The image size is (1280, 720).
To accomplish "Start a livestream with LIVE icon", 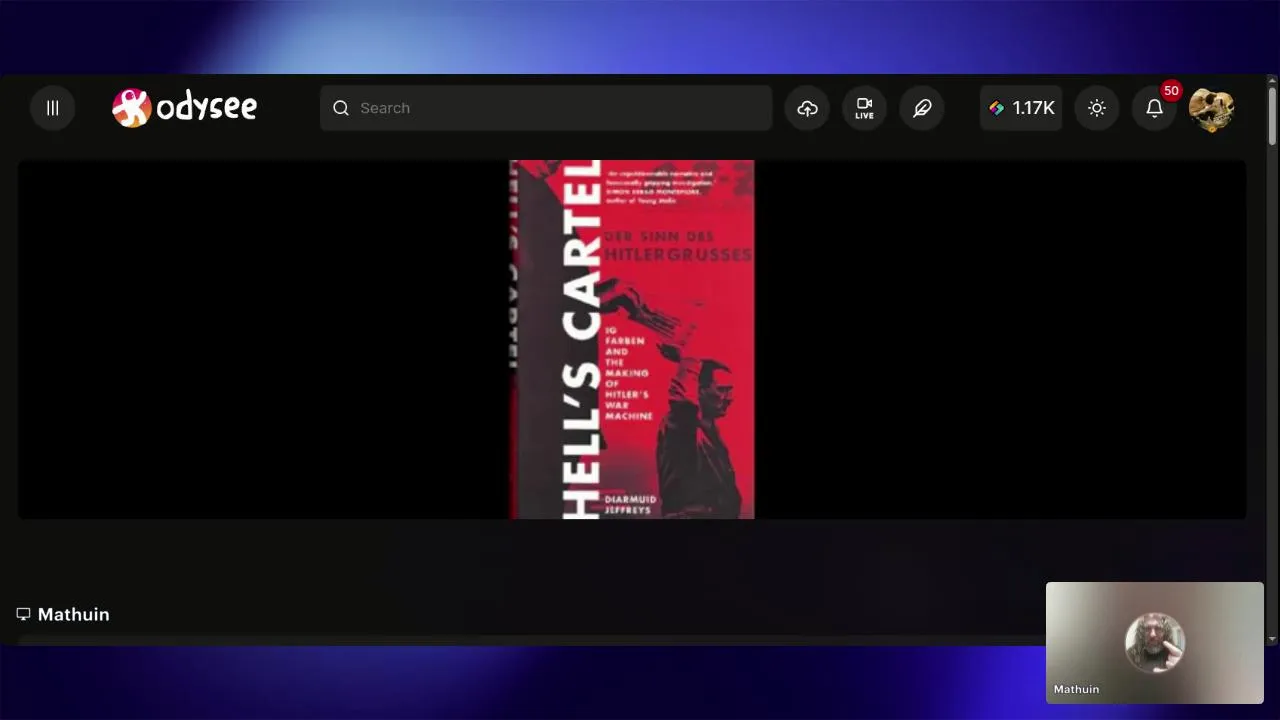I will click(865, 108).
